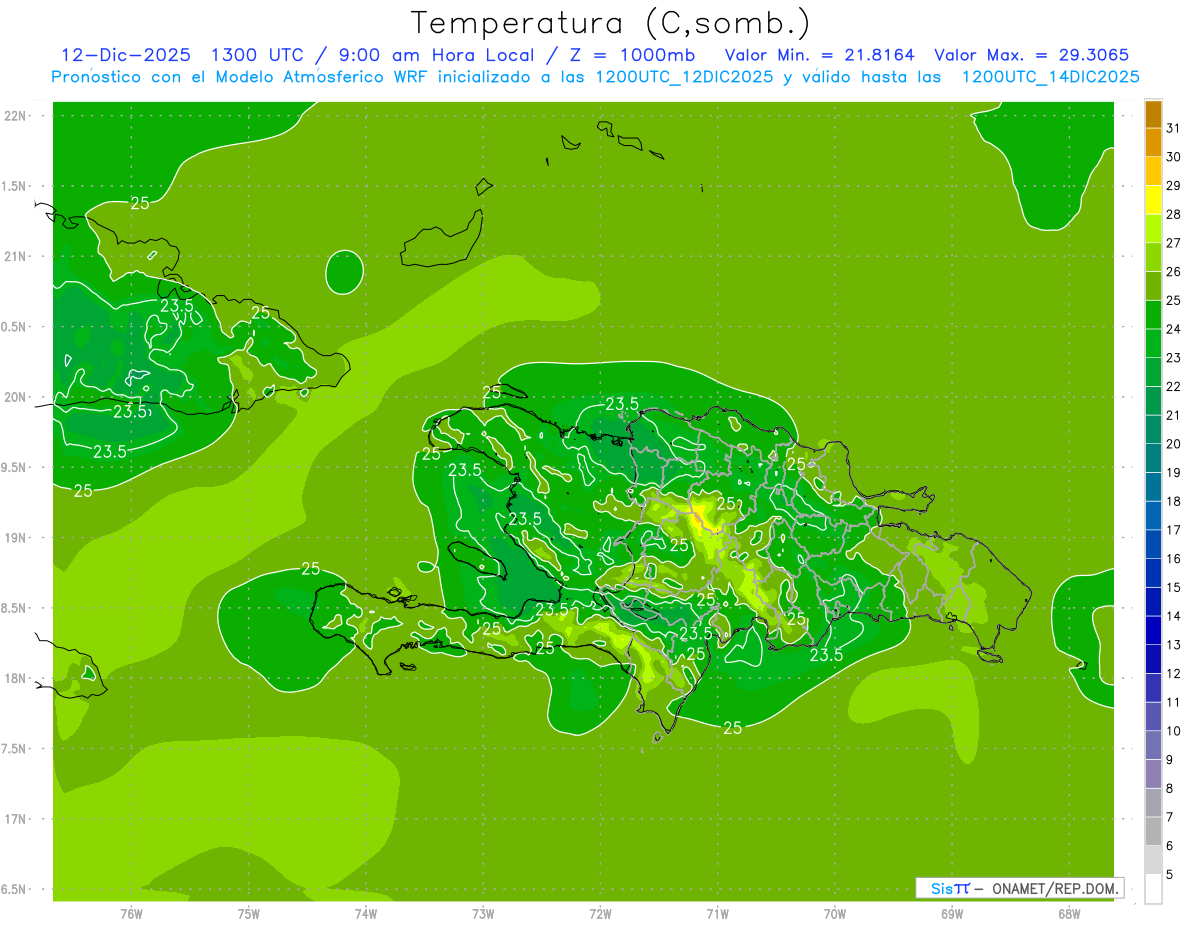
Task: Select the date text "12-Dic-2025"
Action: pos(126,55)
